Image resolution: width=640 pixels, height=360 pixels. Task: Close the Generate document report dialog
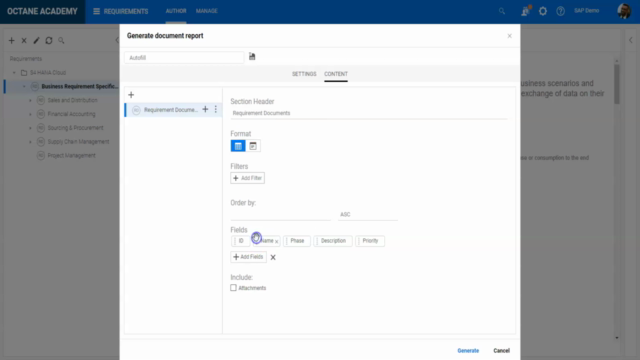pos(509,36)
